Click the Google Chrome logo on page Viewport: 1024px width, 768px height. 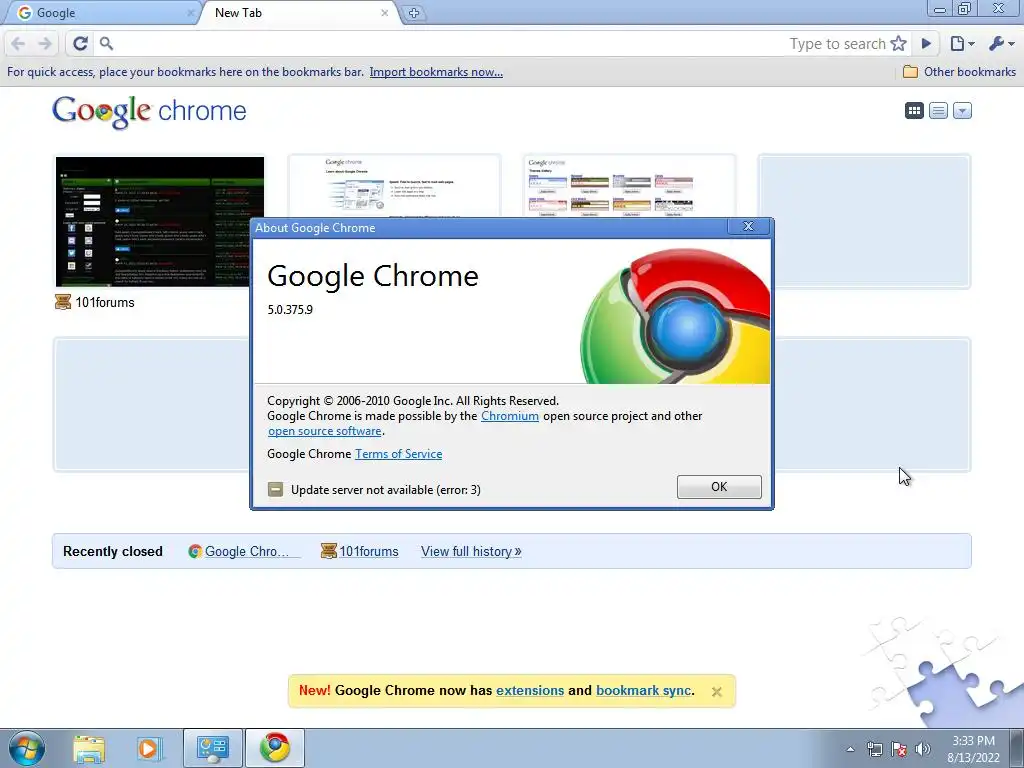tap(150, 112)
